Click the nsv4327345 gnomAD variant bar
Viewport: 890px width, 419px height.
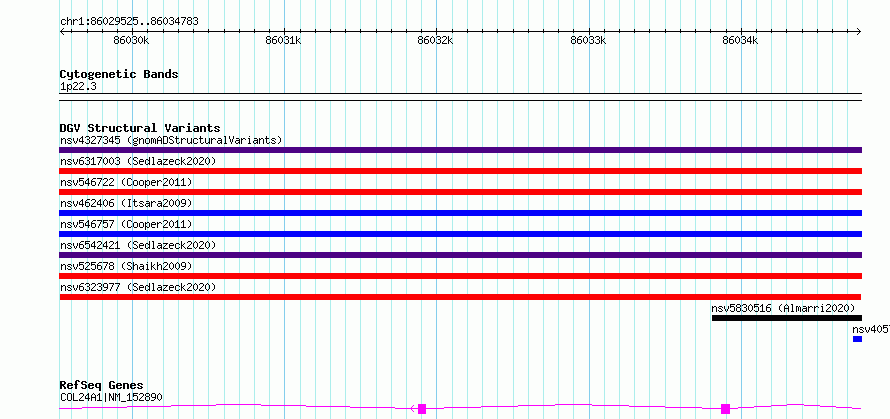pos(460,150)
